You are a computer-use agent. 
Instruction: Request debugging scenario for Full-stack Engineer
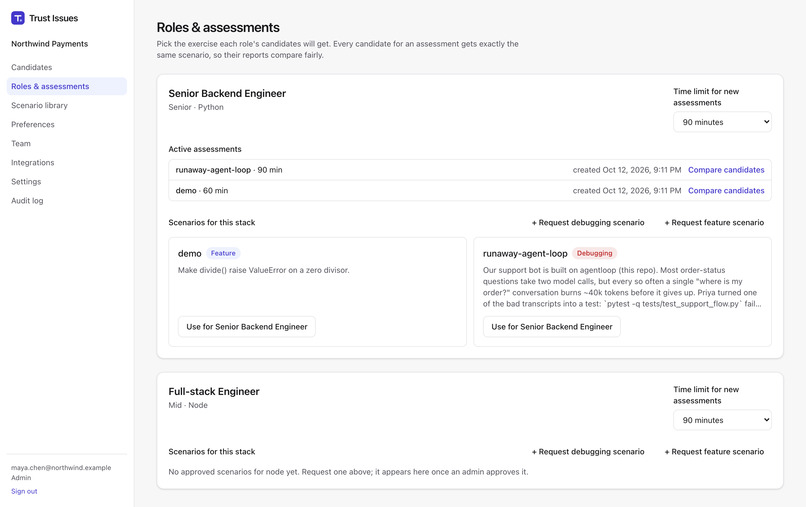588,451
